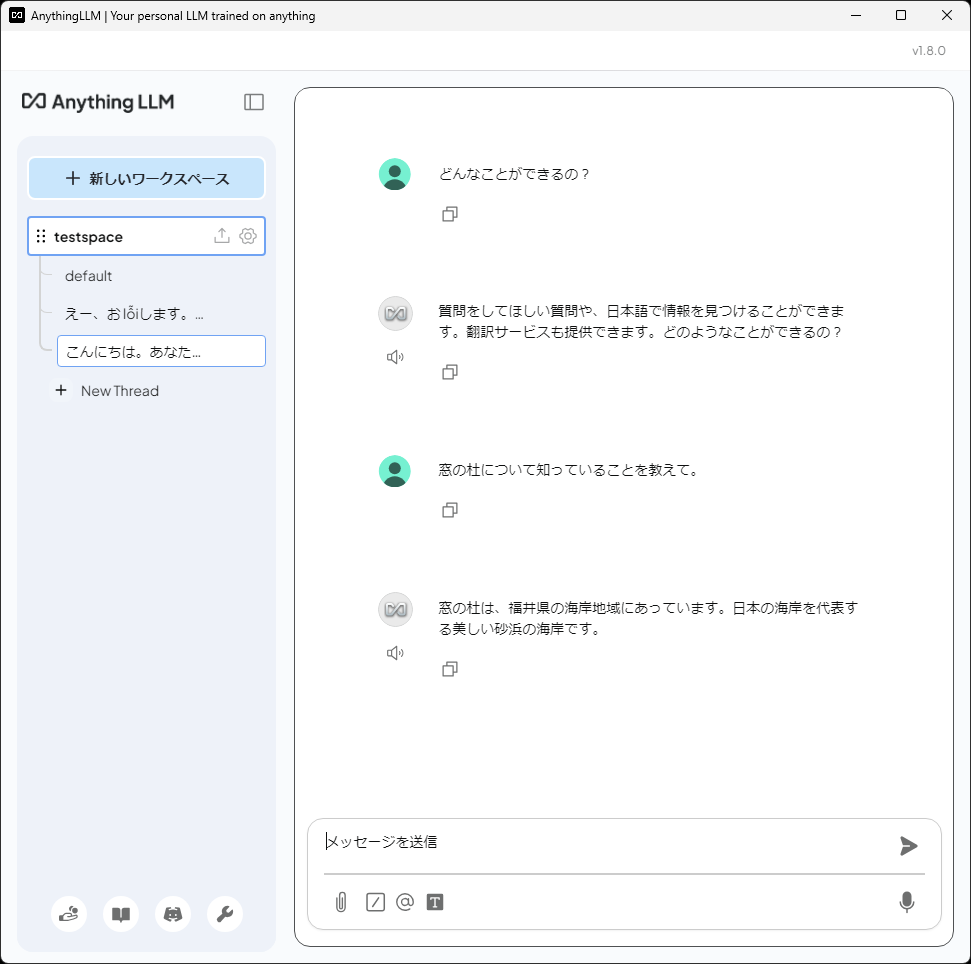Expand the default thread
Viewport: 971px width, 964px height.
coord(88,276)
